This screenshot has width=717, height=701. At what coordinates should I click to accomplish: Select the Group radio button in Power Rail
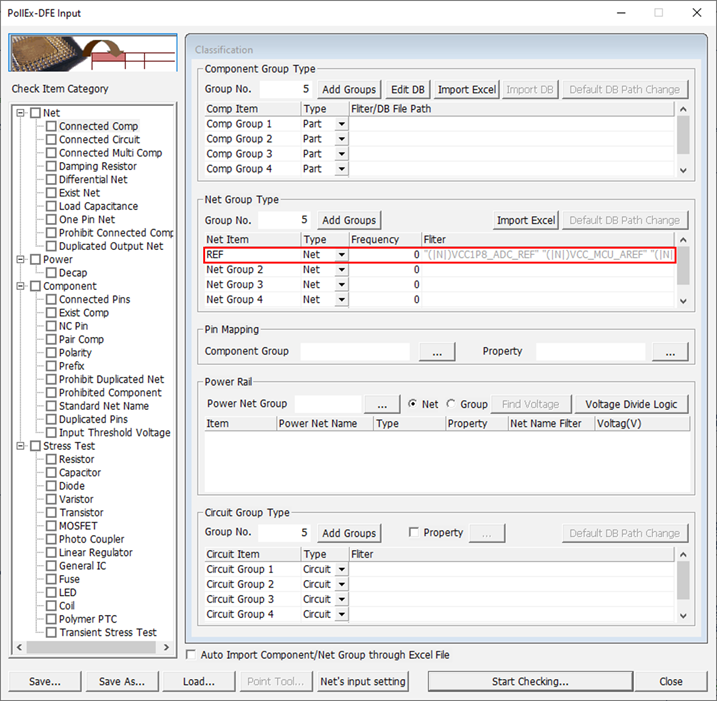coord(451,404)
